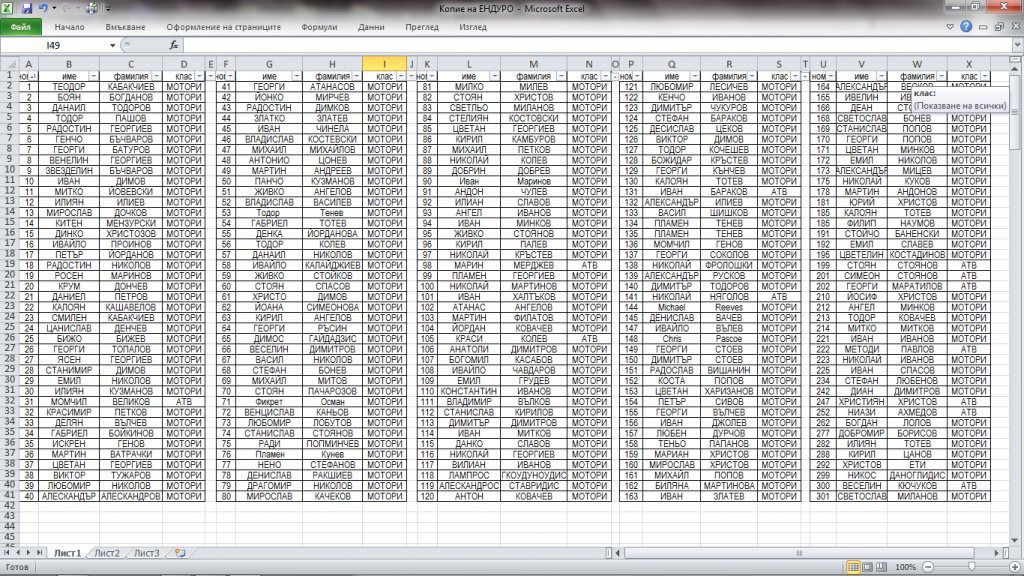
Task: Switch to sheet tab Лист1
Action: (67, 552)
